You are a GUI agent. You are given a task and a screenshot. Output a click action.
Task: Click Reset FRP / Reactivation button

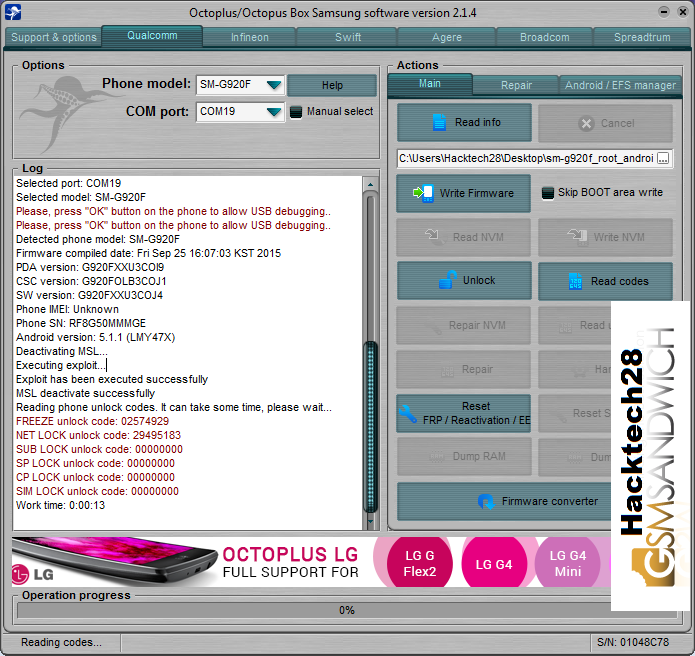click(x=463, y=413)
